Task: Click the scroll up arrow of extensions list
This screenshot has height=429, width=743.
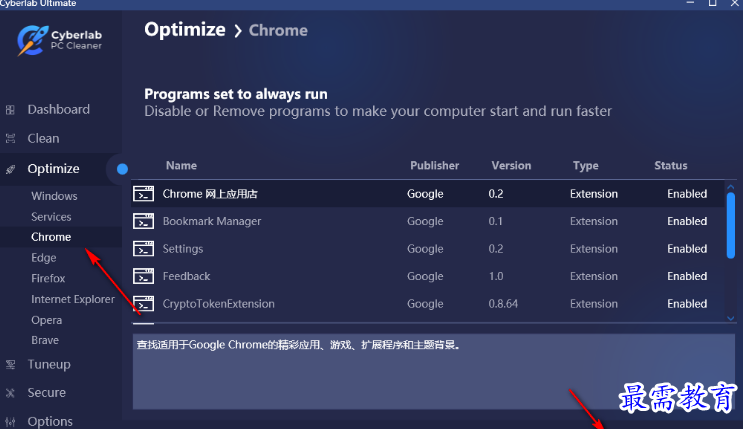Action: (730, 187)
